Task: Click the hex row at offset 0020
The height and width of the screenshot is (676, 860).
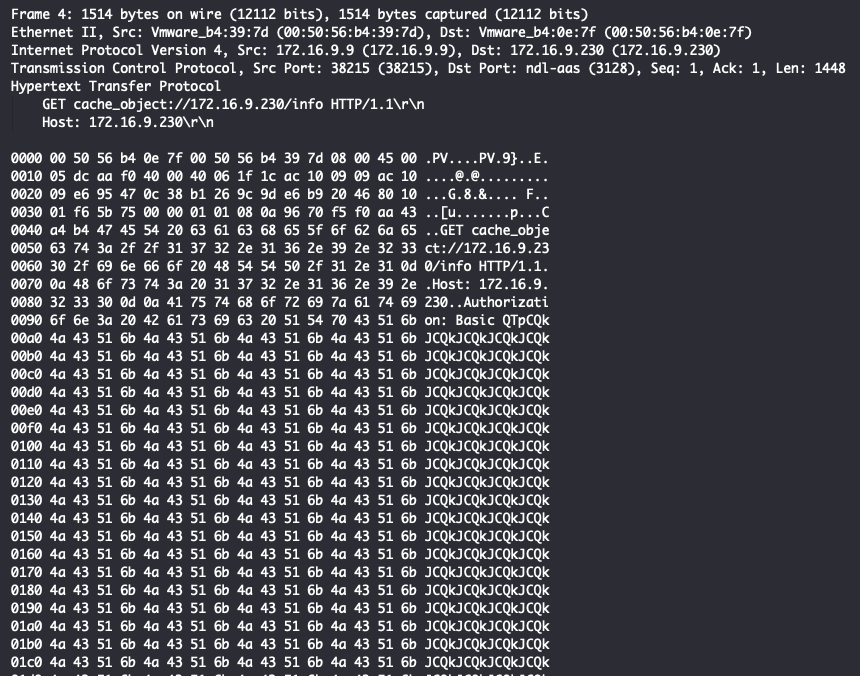Action: point(215,194)
